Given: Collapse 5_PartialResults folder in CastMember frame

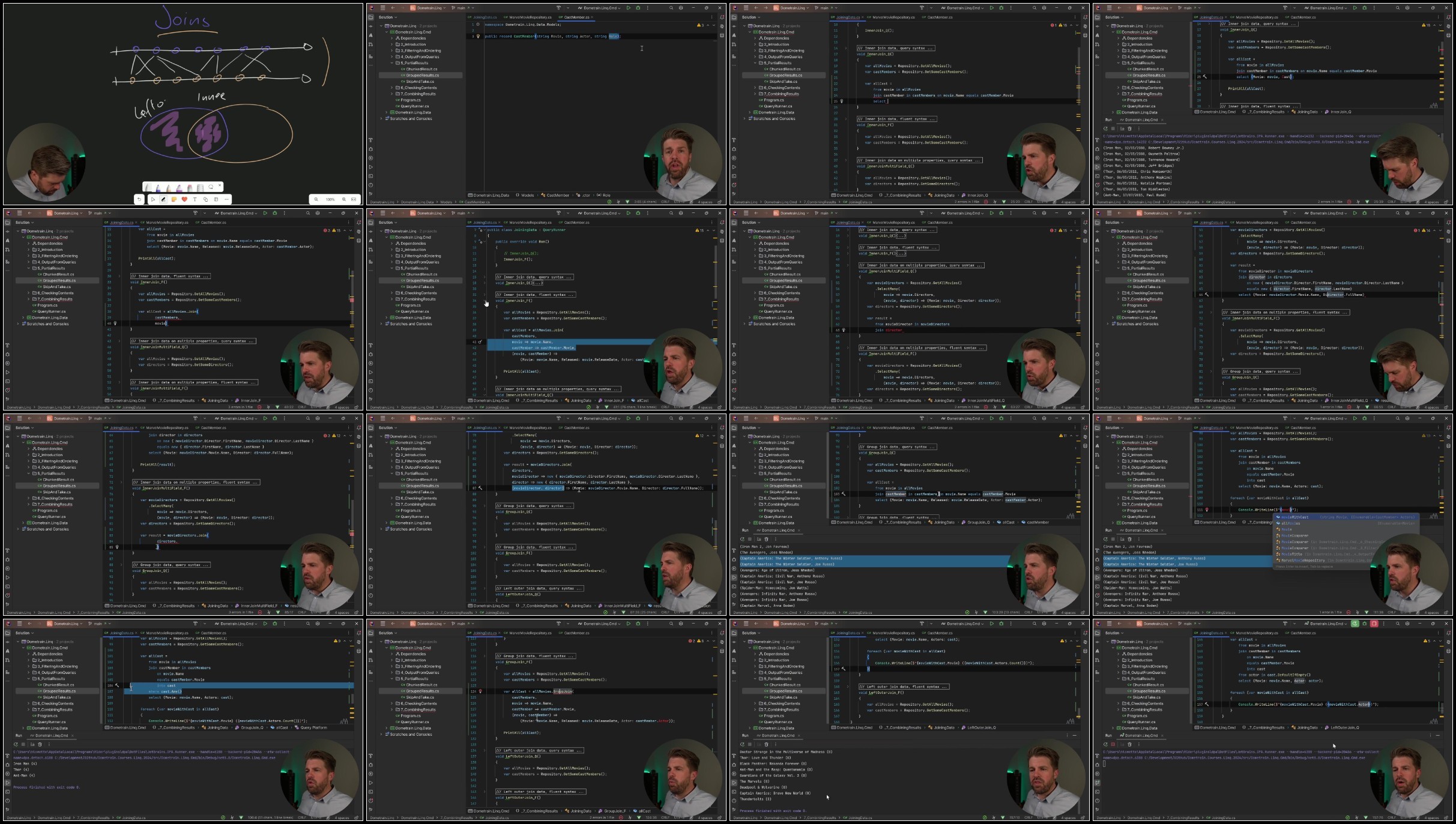Looking at the screenshot, I should click(392, 63).
